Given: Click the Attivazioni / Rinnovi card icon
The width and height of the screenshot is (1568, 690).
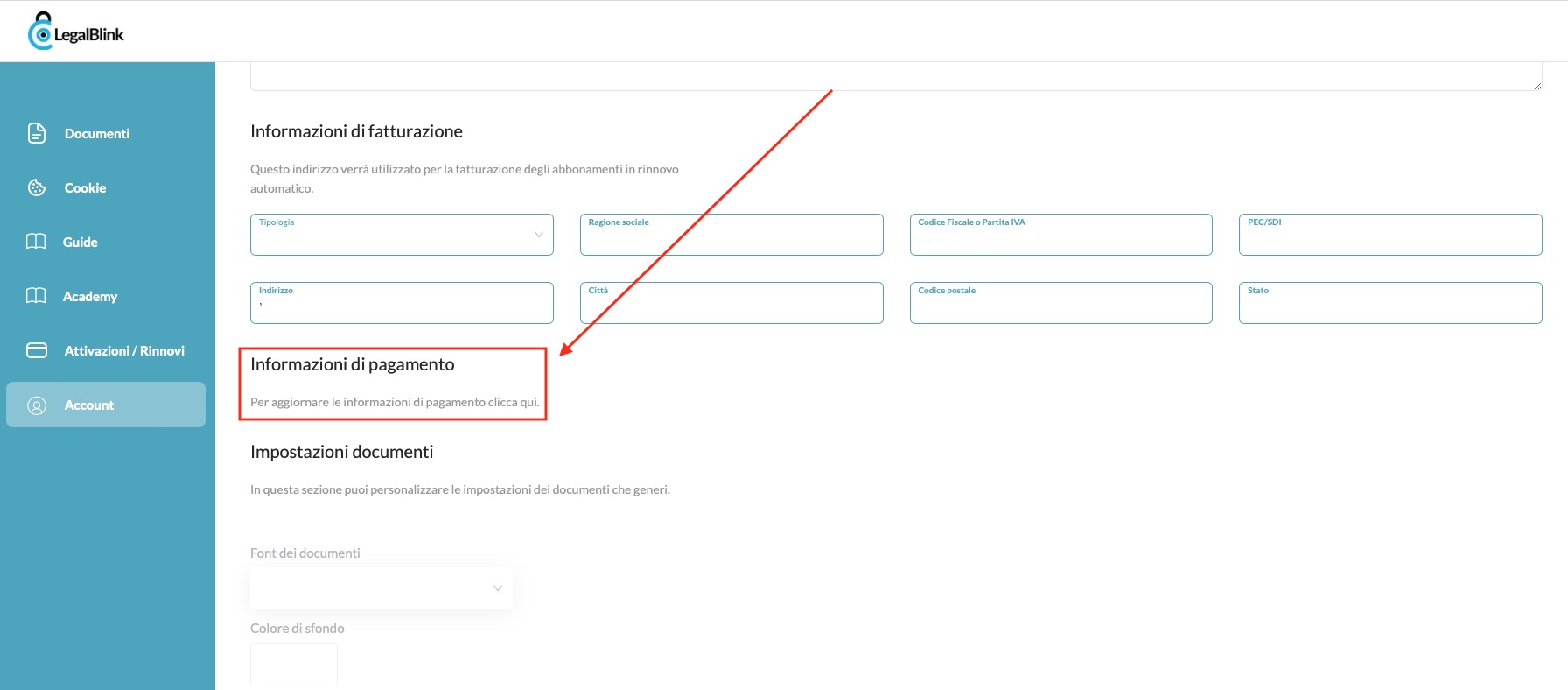Looking at the screenshot, I should point(37,350).
